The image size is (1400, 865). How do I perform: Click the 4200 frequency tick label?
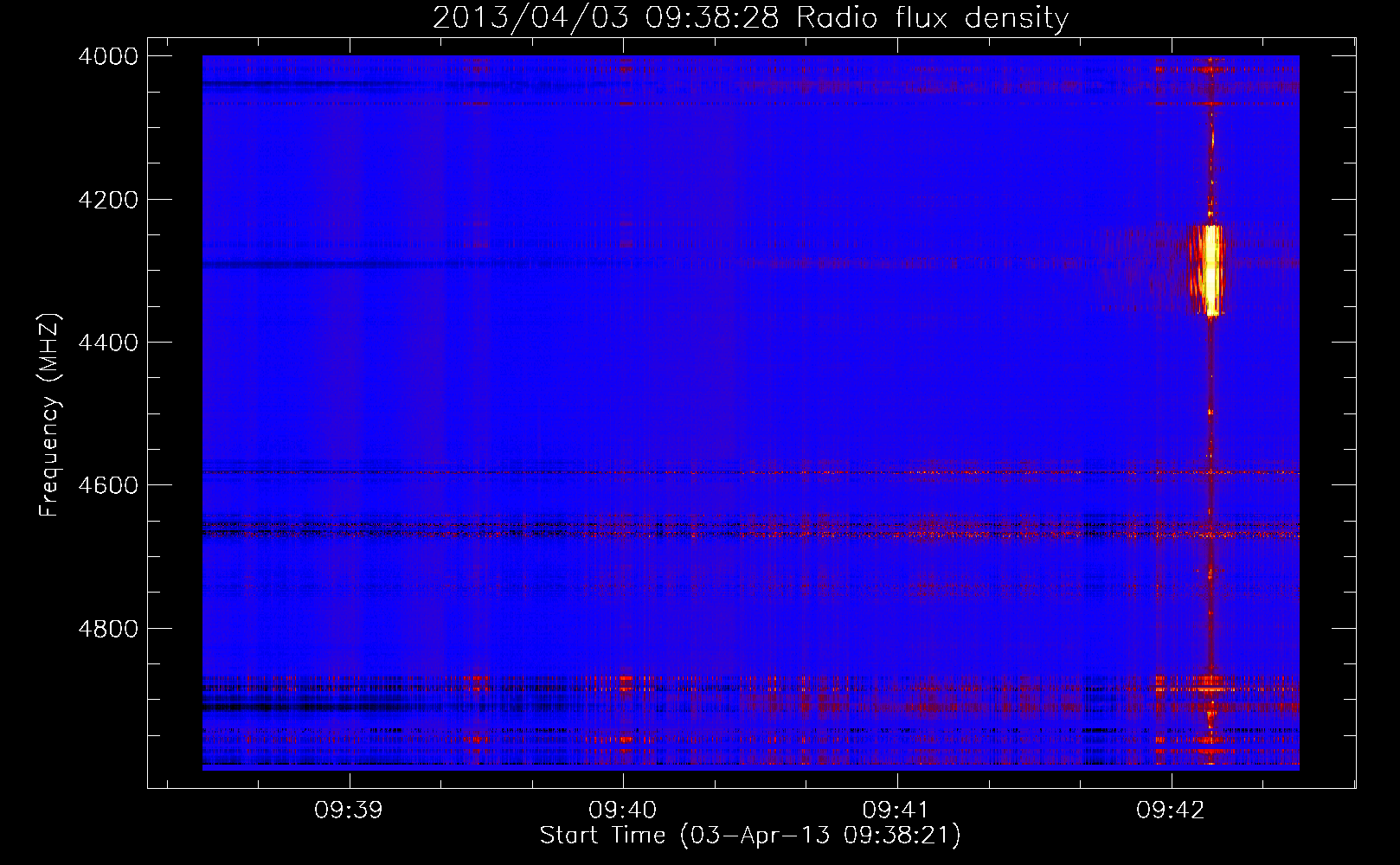point(108,200)
